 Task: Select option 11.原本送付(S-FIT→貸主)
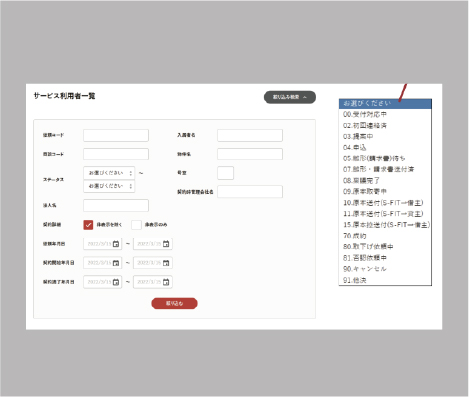pos(385,214)
